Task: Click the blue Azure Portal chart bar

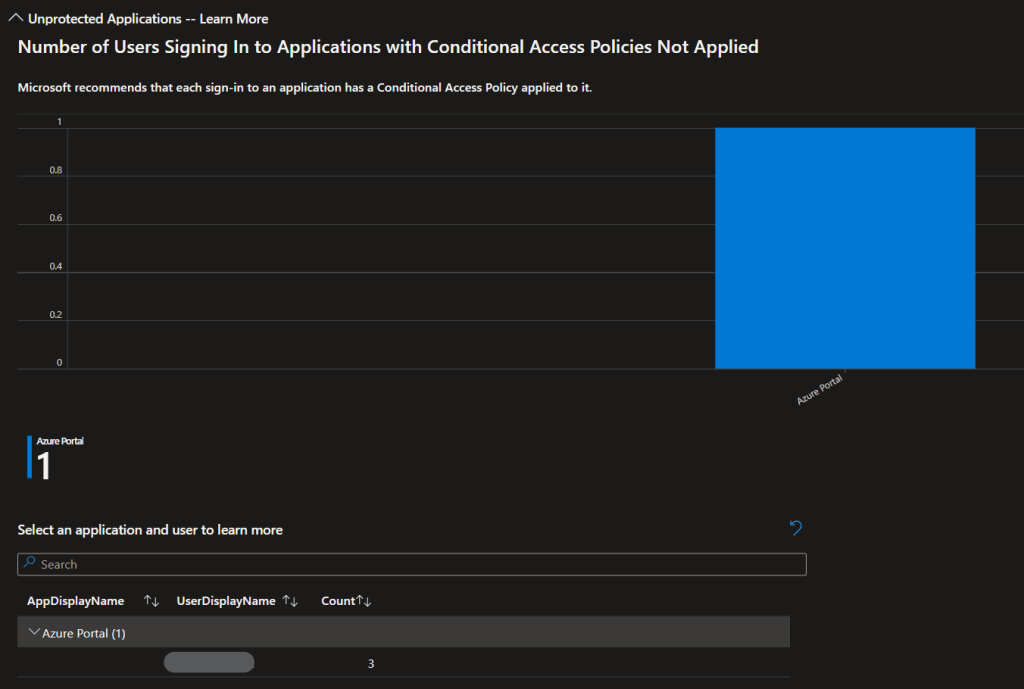Action: click(844, 248)
